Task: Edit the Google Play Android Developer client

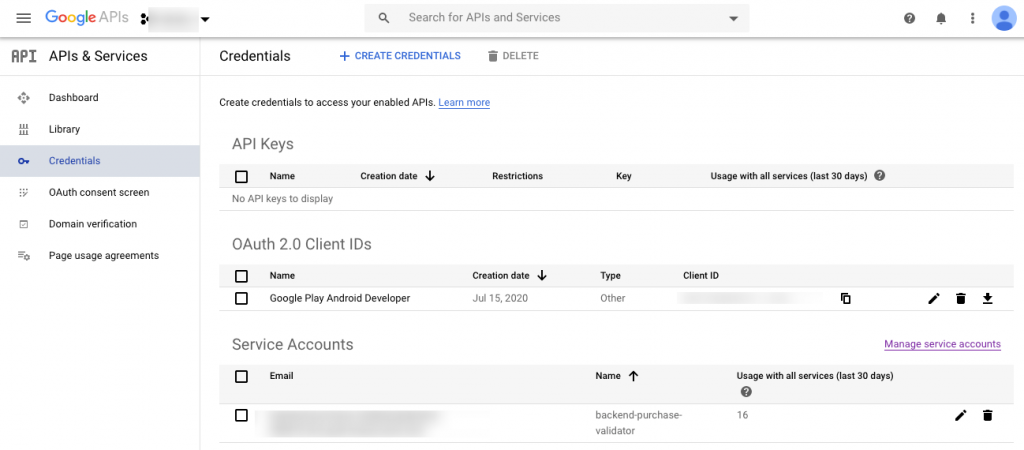Action: pyautogui.click(x=934, y=298)
